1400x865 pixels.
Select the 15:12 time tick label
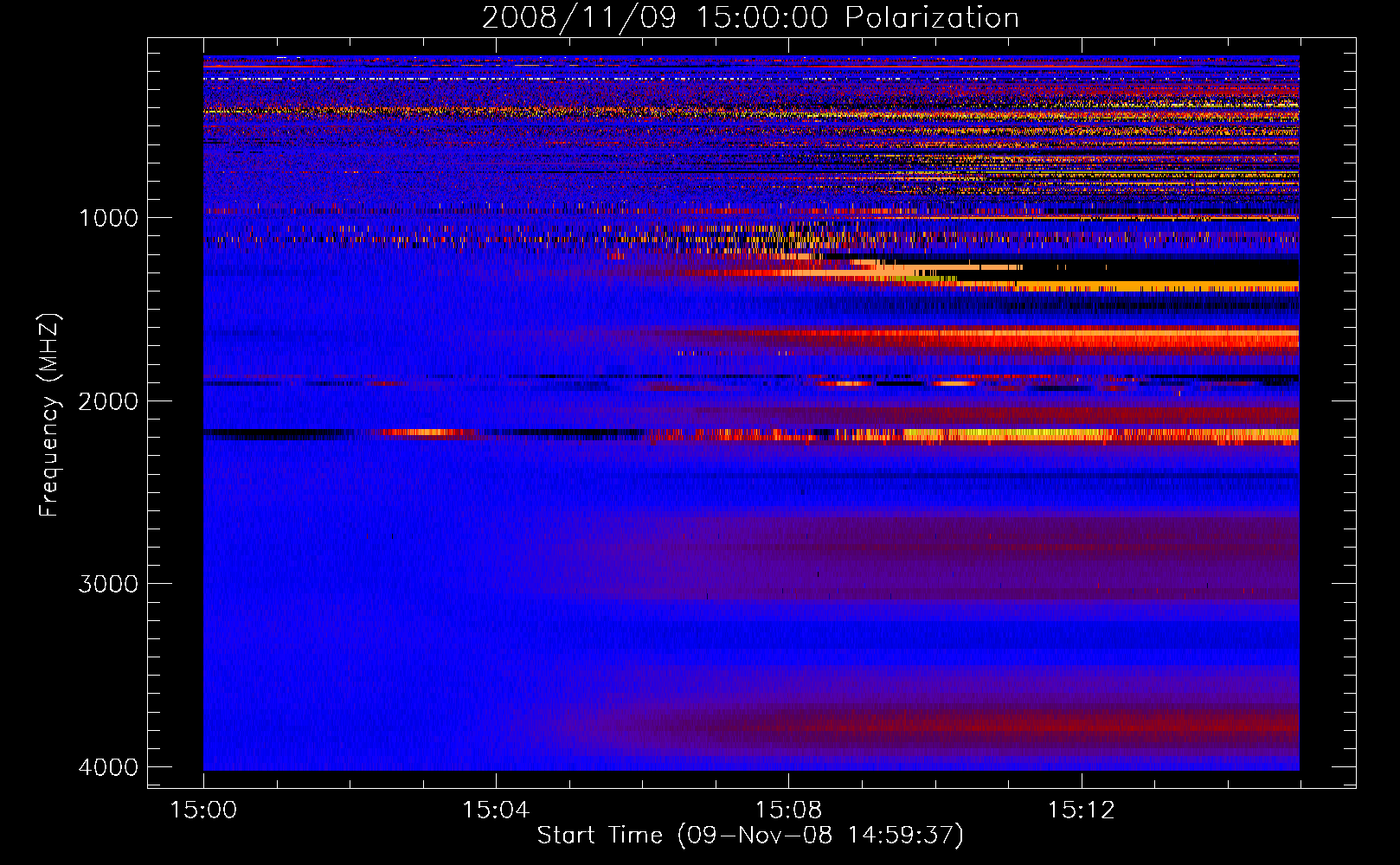(1081, 811)
